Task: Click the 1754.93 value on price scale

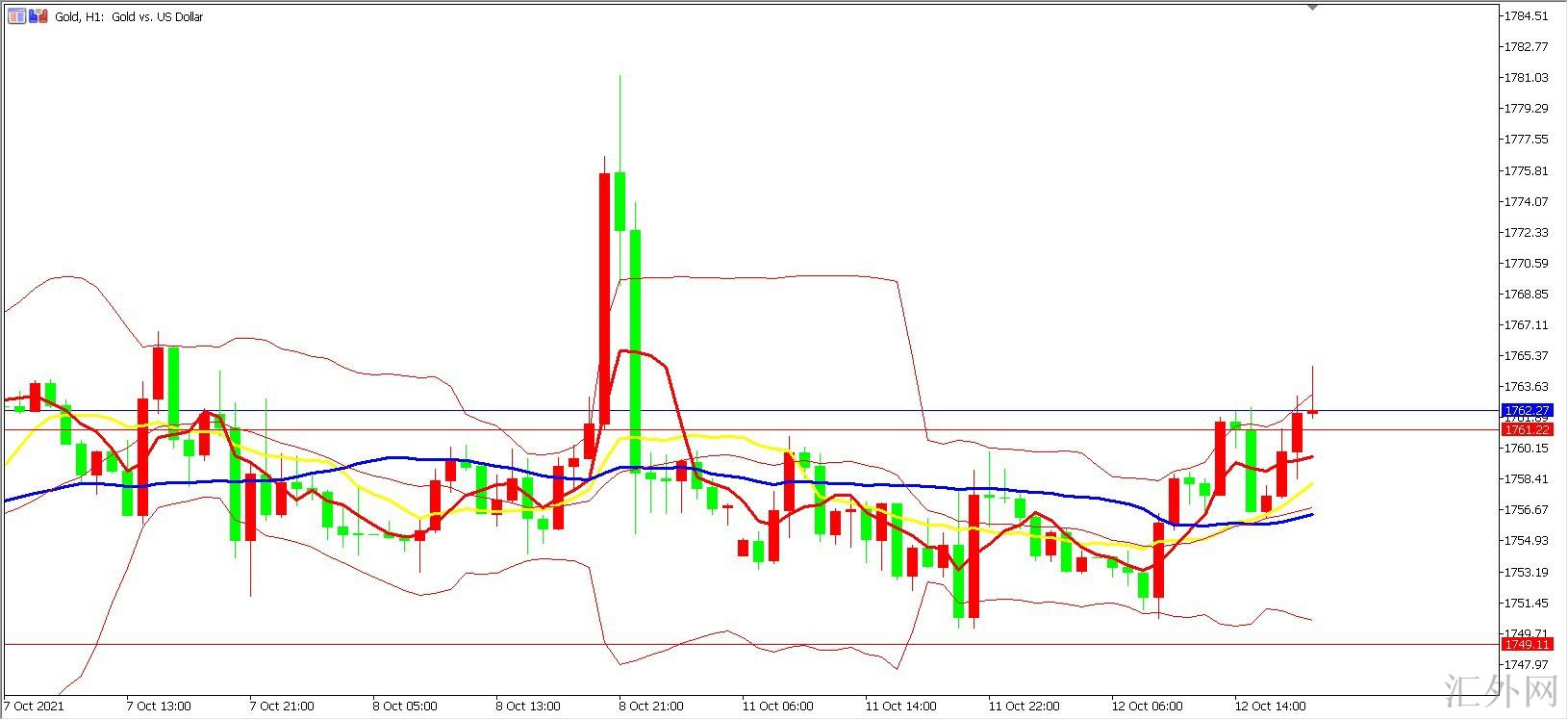Action: (1527, 540)
